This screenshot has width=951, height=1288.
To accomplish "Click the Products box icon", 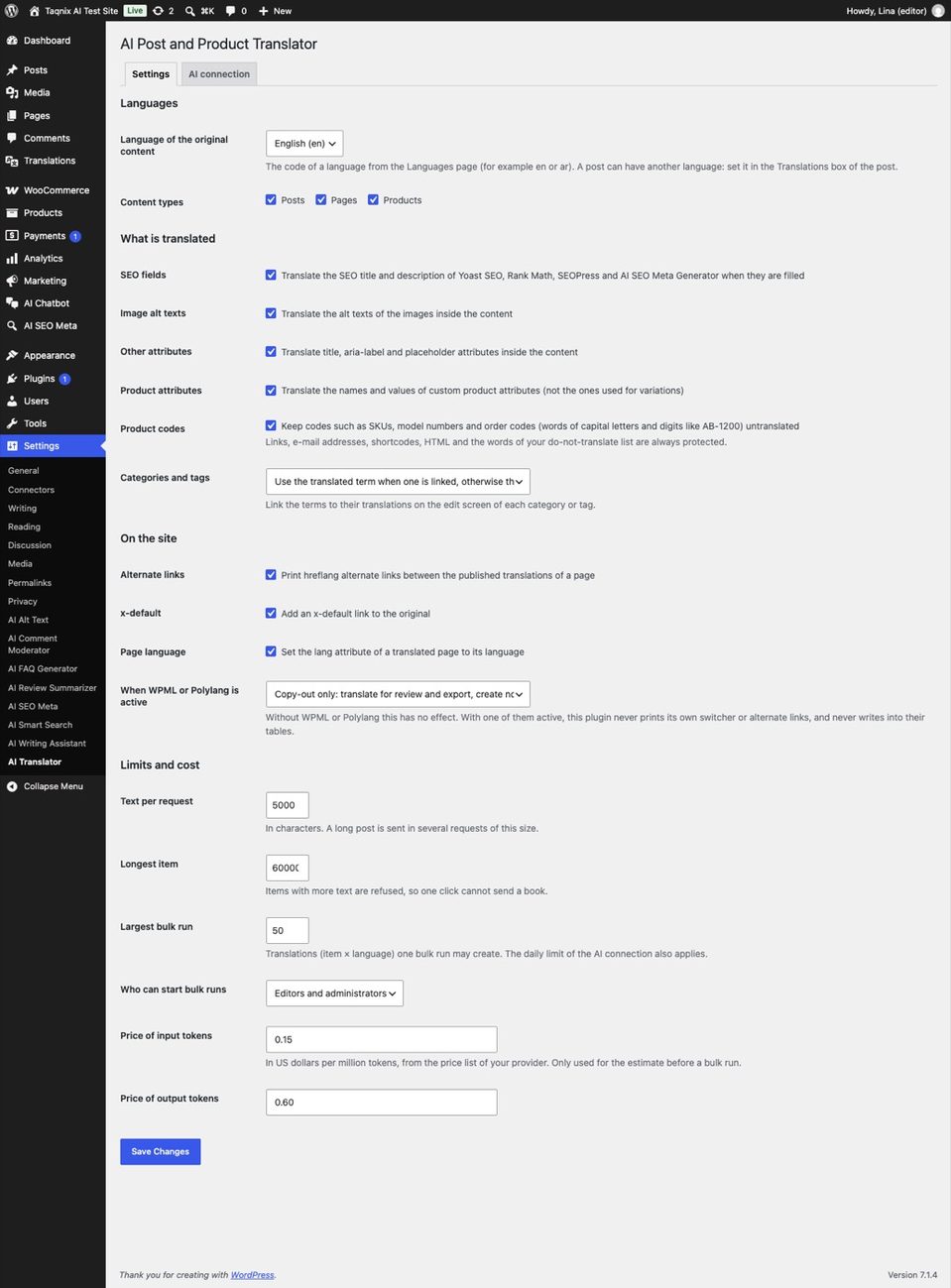I will pos(12,213).
